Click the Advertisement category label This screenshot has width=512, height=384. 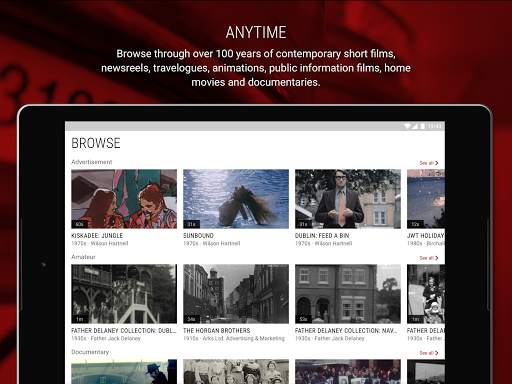pos(92,162)
